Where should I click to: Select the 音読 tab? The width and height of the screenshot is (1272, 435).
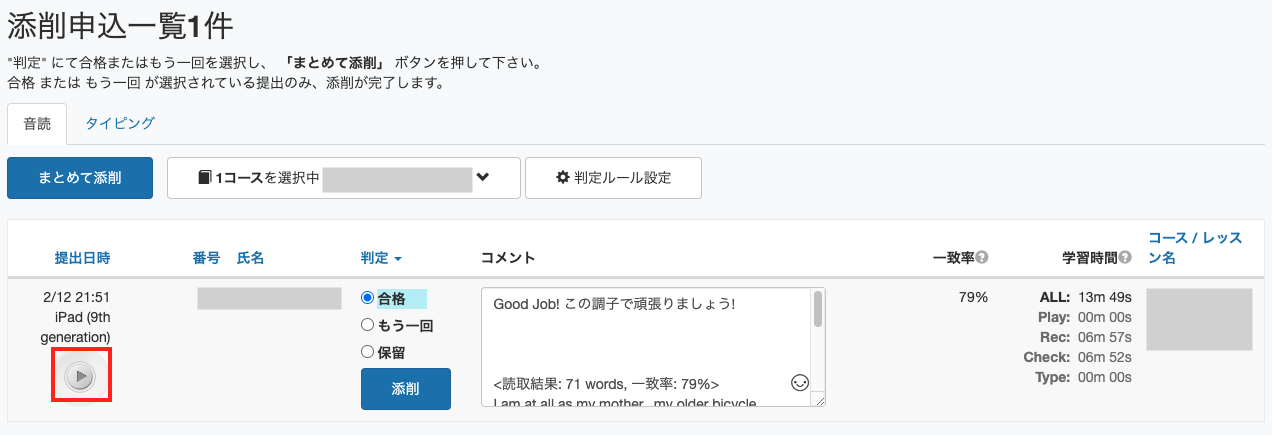click(37, 124)
